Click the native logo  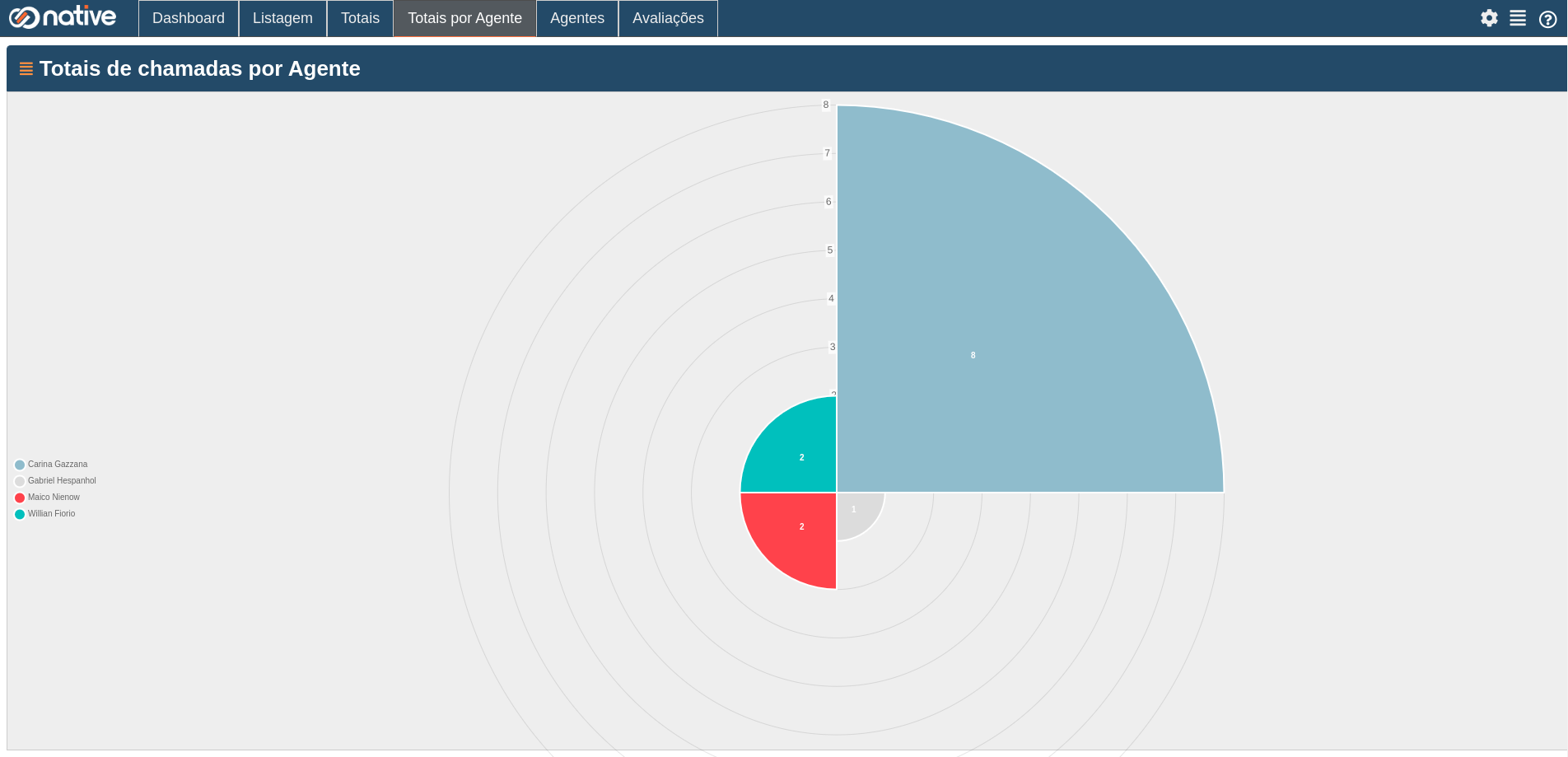pos(63,17)
